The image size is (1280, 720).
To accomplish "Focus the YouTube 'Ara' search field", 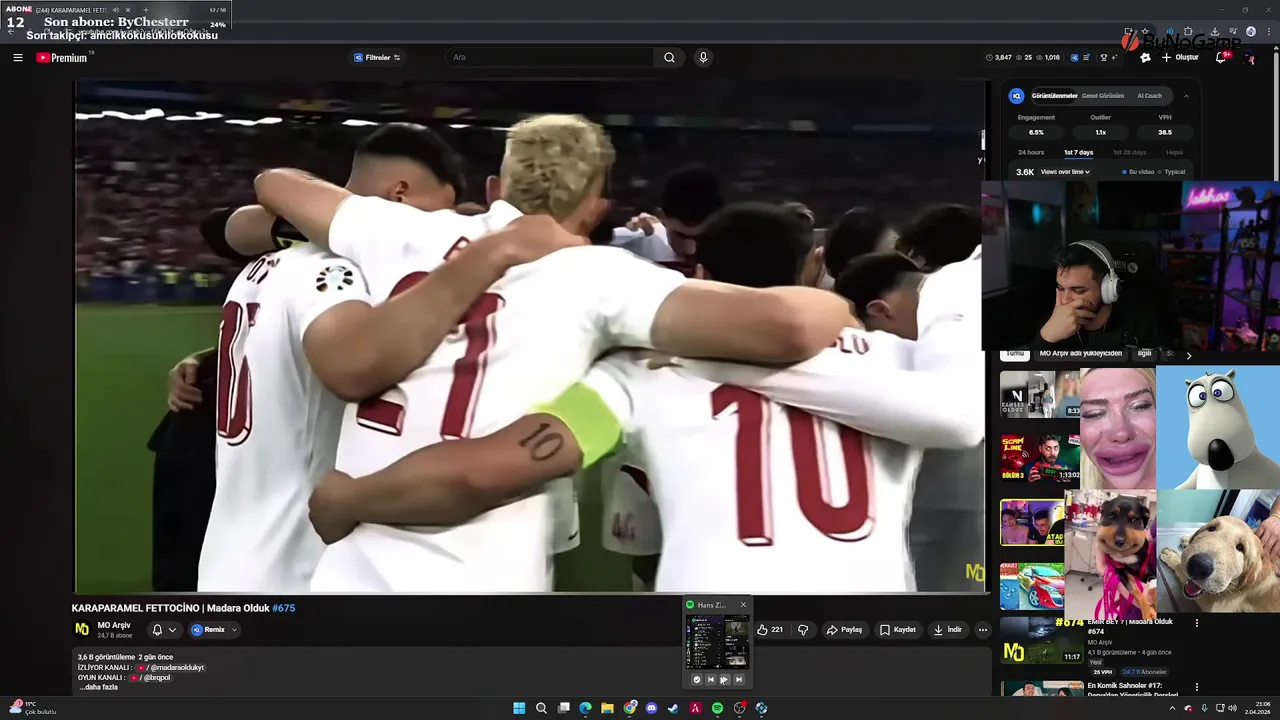I will [x=551, y=58].
